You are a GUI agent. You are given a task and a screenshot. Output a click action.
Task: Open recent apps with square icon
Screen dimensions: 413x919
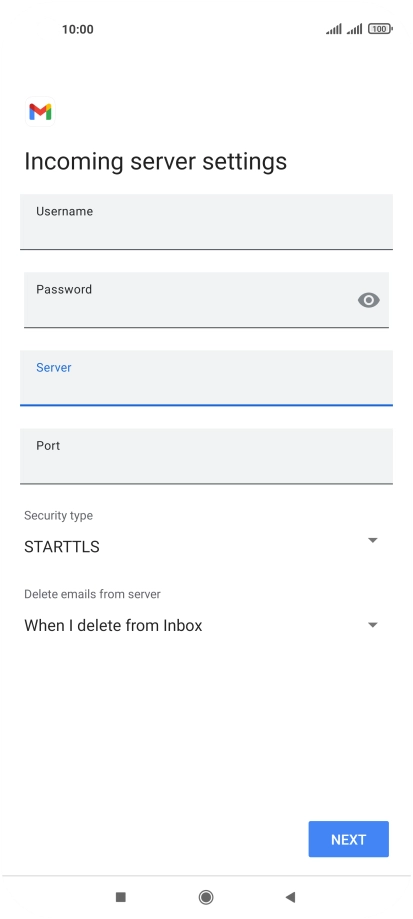click(121, 897)
